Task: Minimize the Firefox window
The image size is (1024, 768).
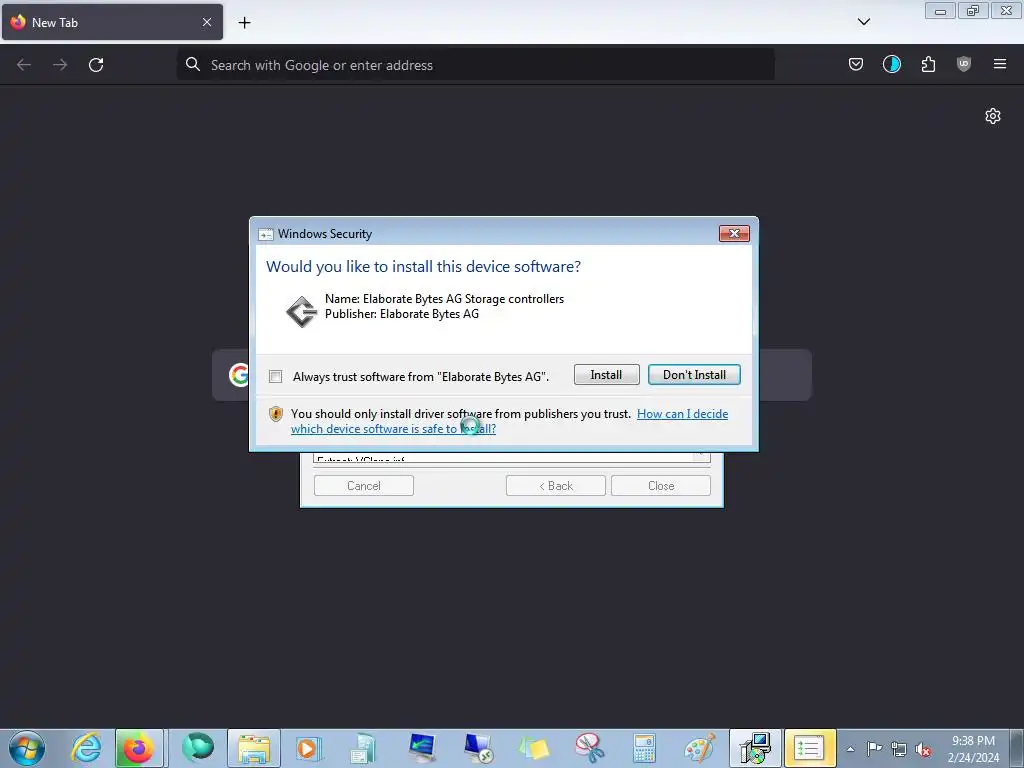Action: click(x=940, y=11)
